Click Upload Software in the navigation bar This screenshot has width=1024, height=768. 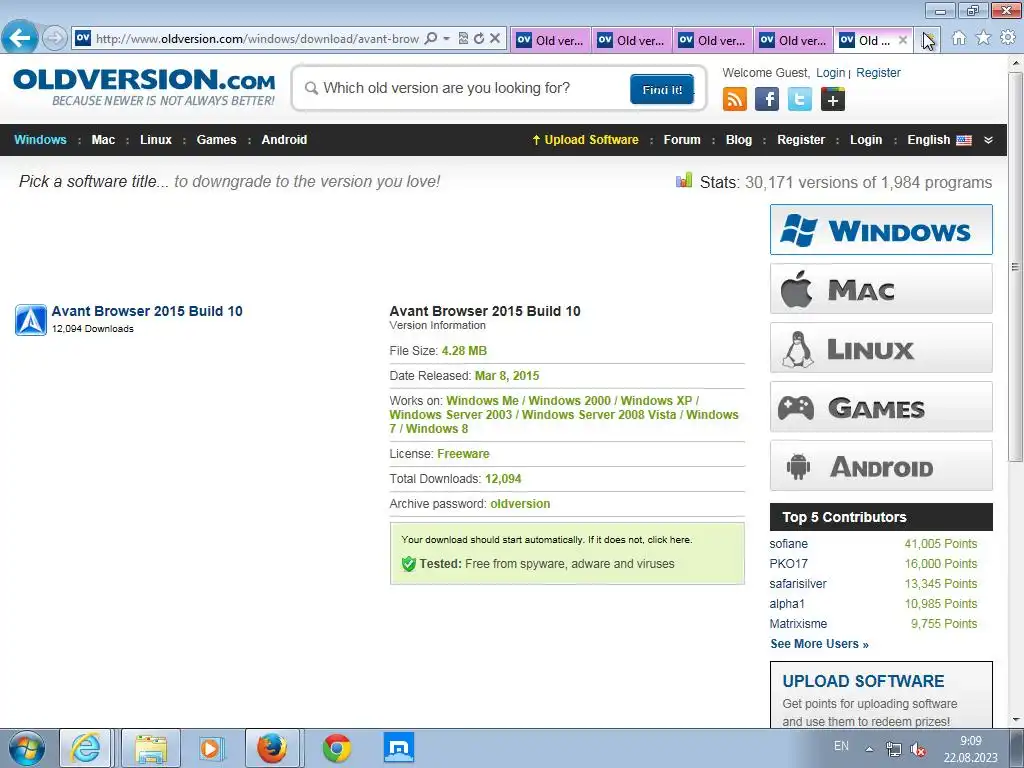tap(586, 140)
